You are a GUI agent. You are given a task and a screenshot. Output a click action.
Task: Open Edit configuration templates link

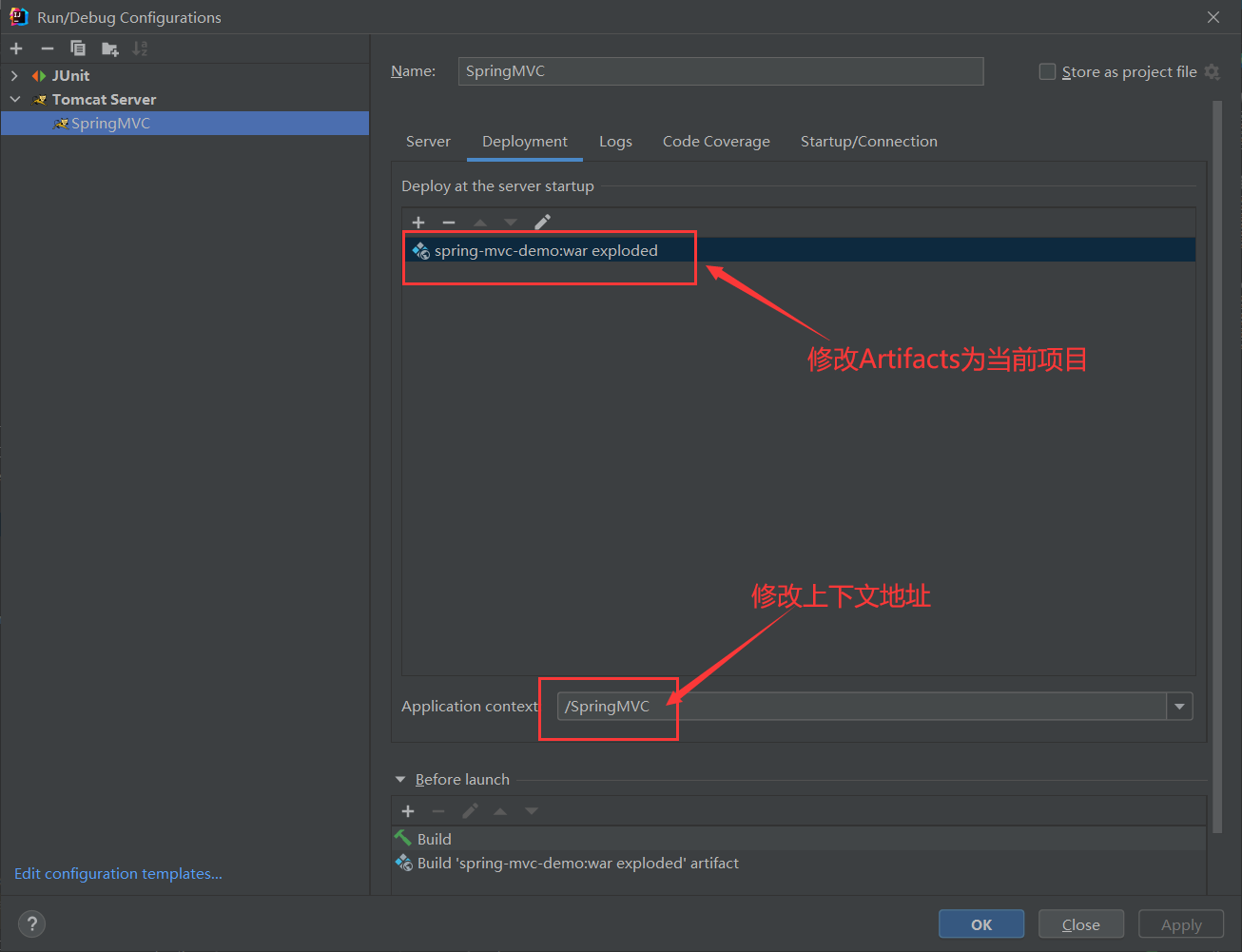point(118,874)
